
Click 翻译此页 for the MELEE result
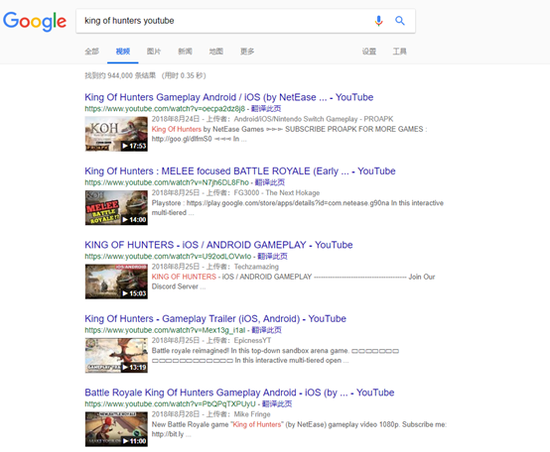[x=270, y=182]
